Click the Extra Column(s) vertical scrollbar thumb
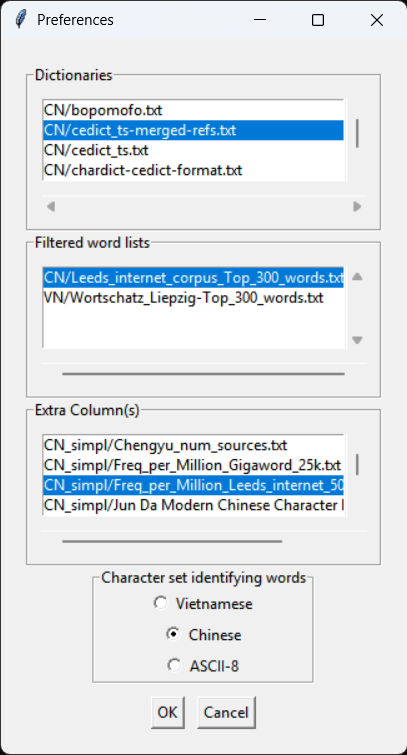407x755 pixels. [x=357, y=465]
